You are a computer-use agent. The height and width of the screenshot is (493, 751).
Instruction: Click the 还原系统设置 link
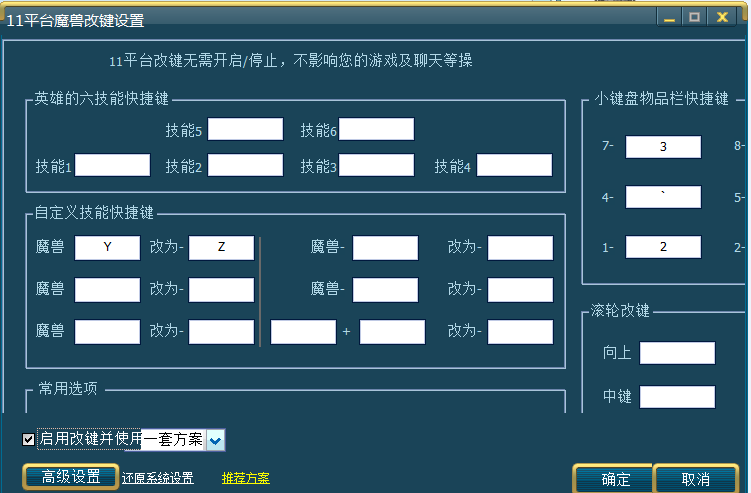(x=158, y=478)
